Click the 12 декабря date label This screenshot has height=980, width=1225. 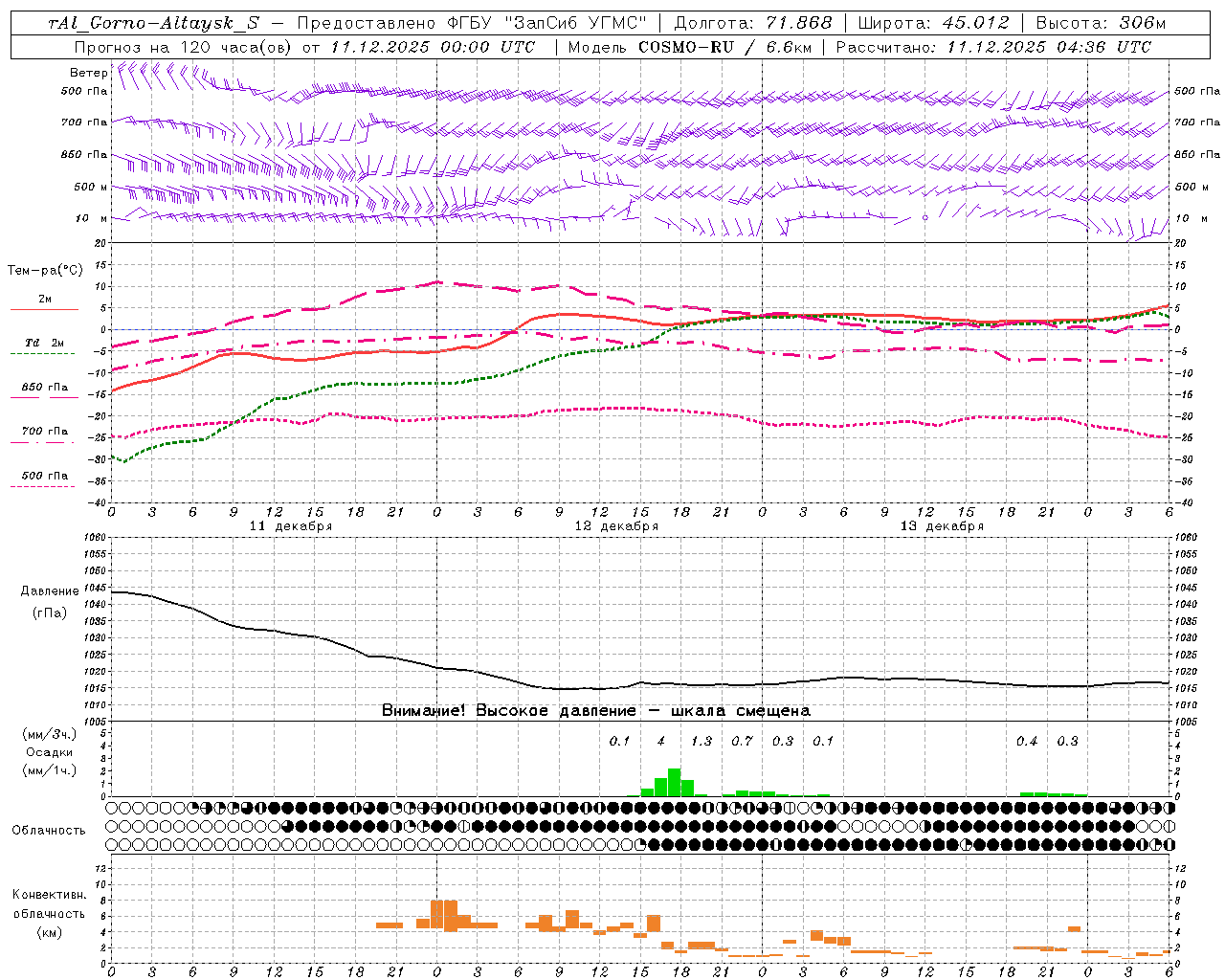click(616, 526)
